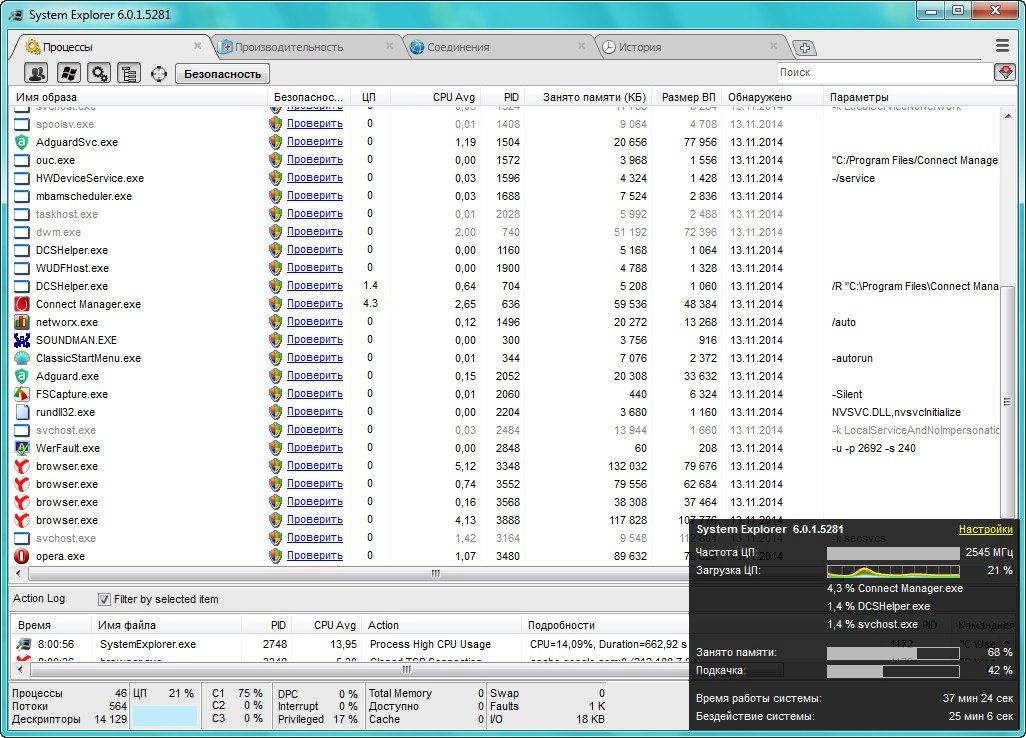Select the rundll32.exe document icon
Image resolution: width=1026 pixels, height=738 pixels.
(x=22, y=412)
